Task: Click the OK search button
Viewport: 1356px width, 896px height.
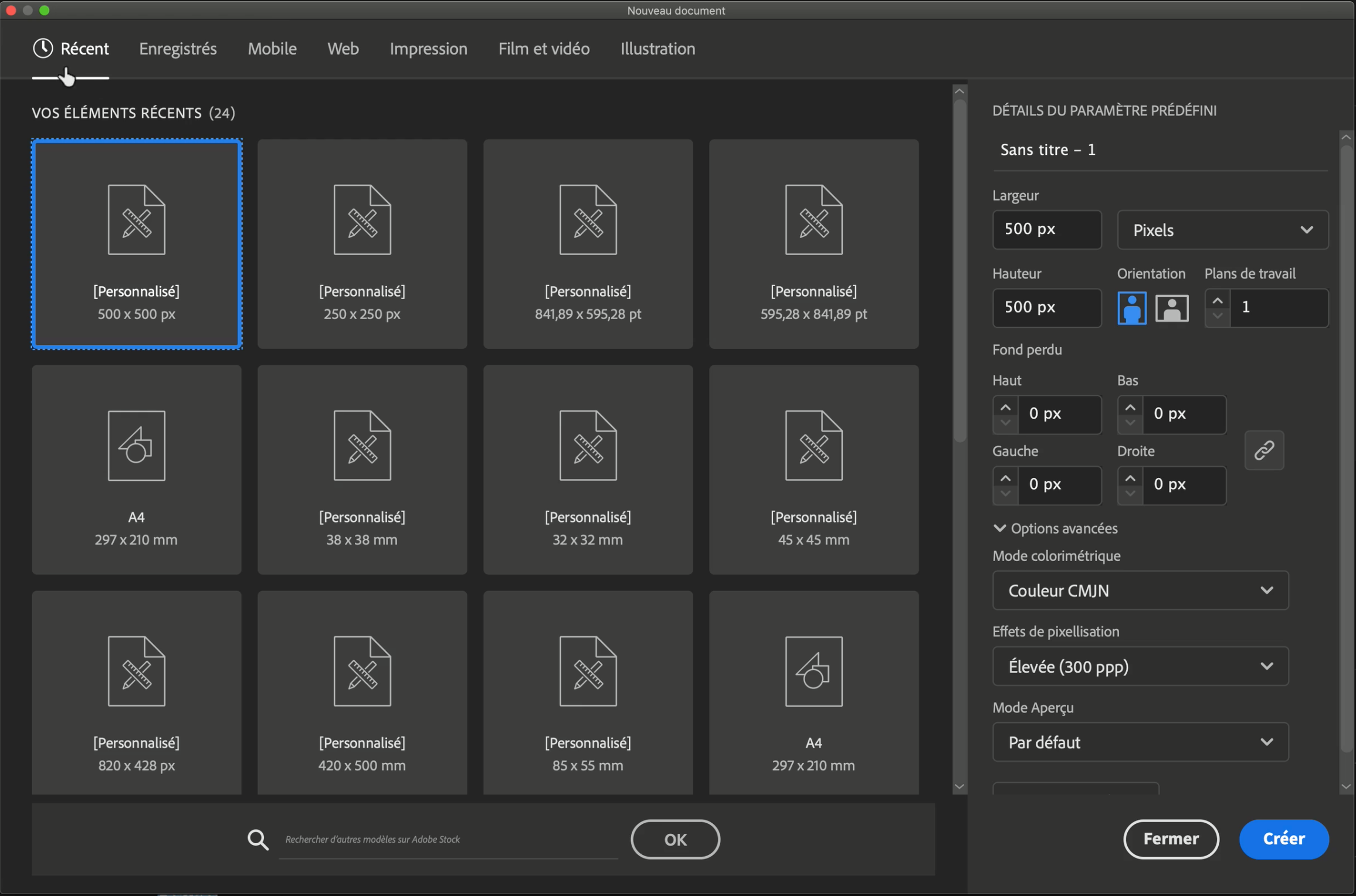Action: point(675,839)
